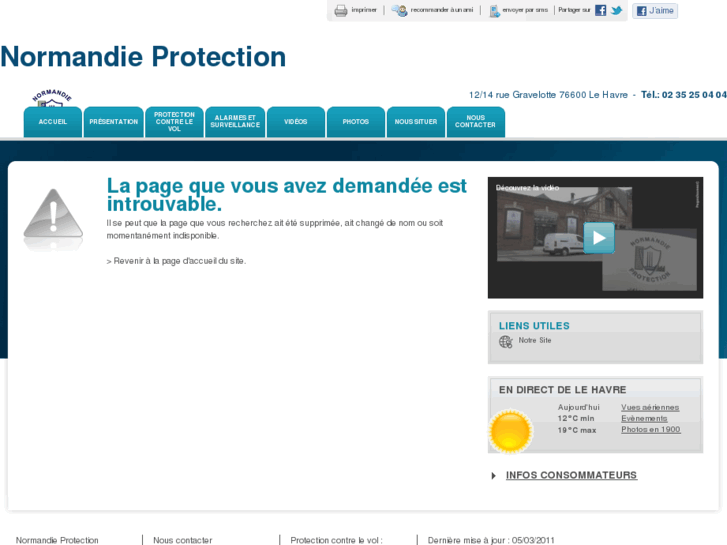Viewport: 727px width, 545px height.
Task: Click the 19°C max temperature text
Action: point(577,430)
